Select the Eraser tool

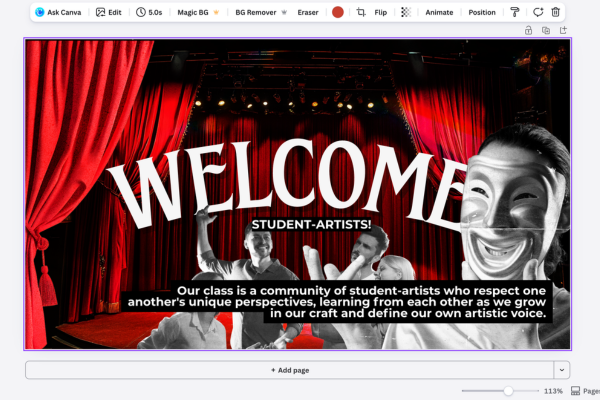click(x=307, y=12)
